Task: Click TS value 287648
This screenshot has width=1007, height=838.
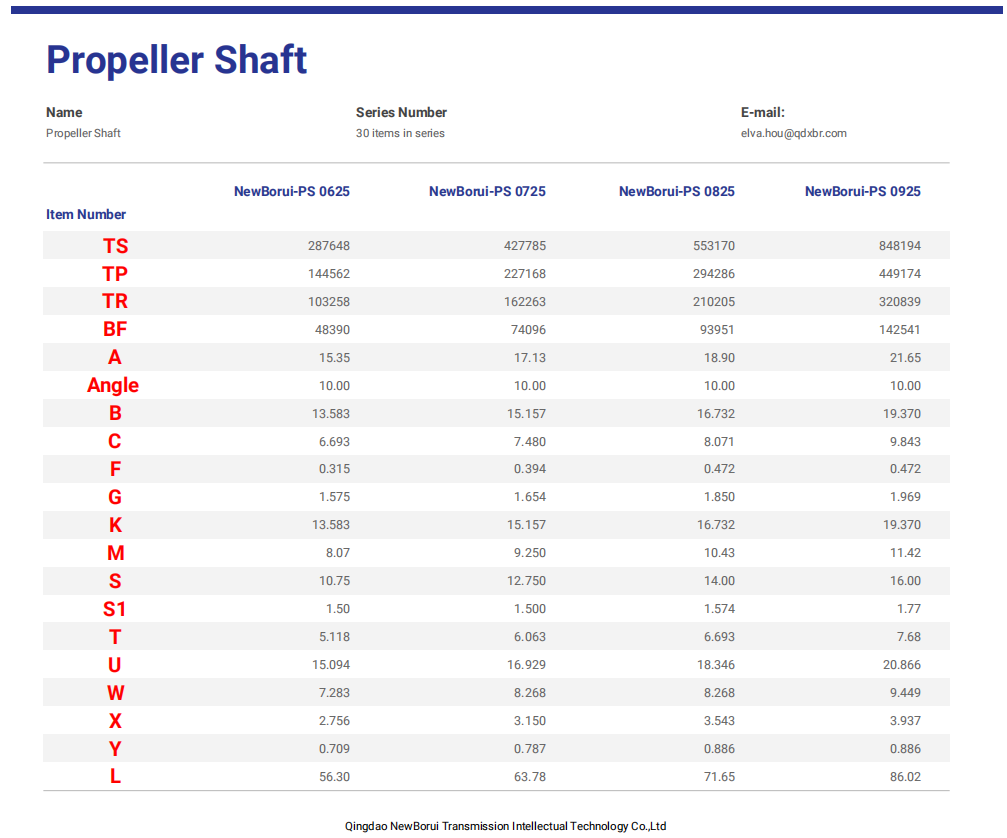Action: pyautogui.click(x=329, y=246)
